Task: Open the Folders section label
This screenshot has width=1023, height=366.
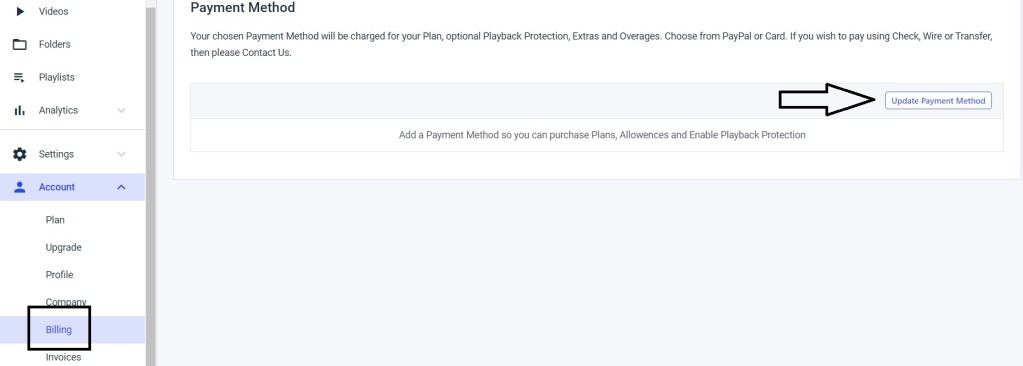Action: 55,44
